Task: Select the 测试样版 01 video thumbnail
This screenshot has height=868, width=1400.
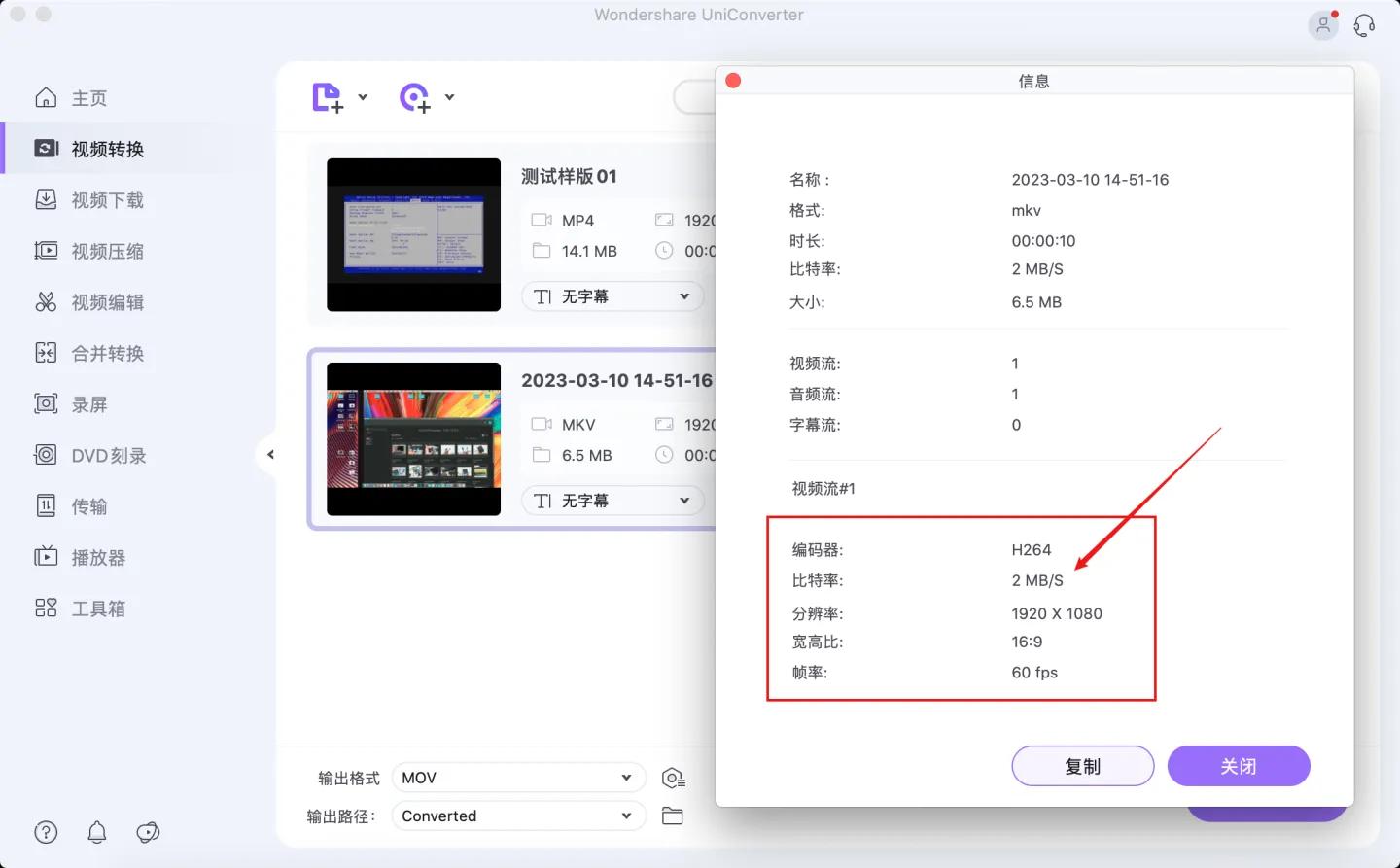Action: (413, 234)
